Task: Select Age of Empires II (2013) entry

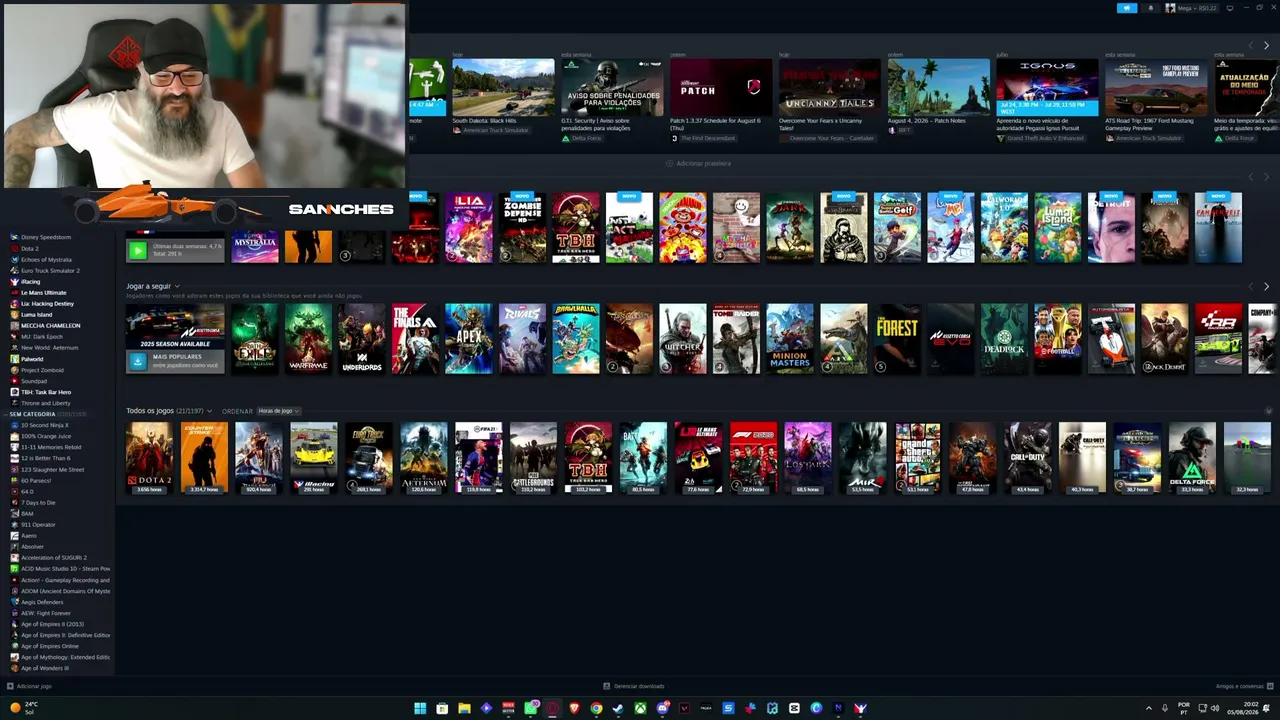Action: coord(52,624)
